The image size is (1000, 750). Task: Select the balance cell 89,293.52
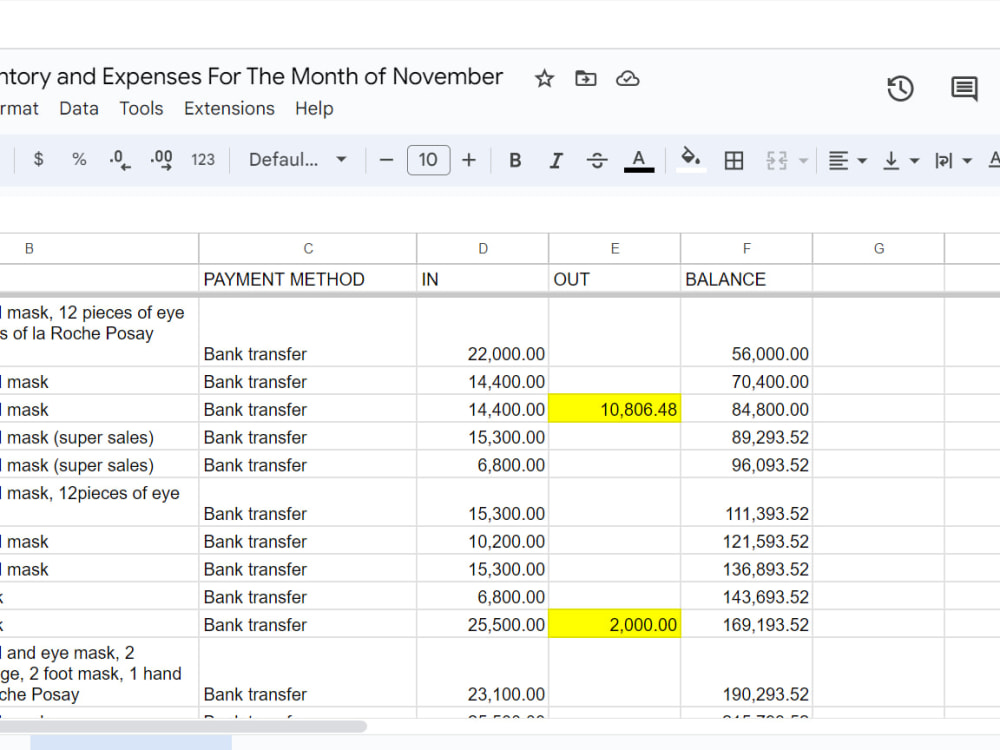(x=747, y=437)
